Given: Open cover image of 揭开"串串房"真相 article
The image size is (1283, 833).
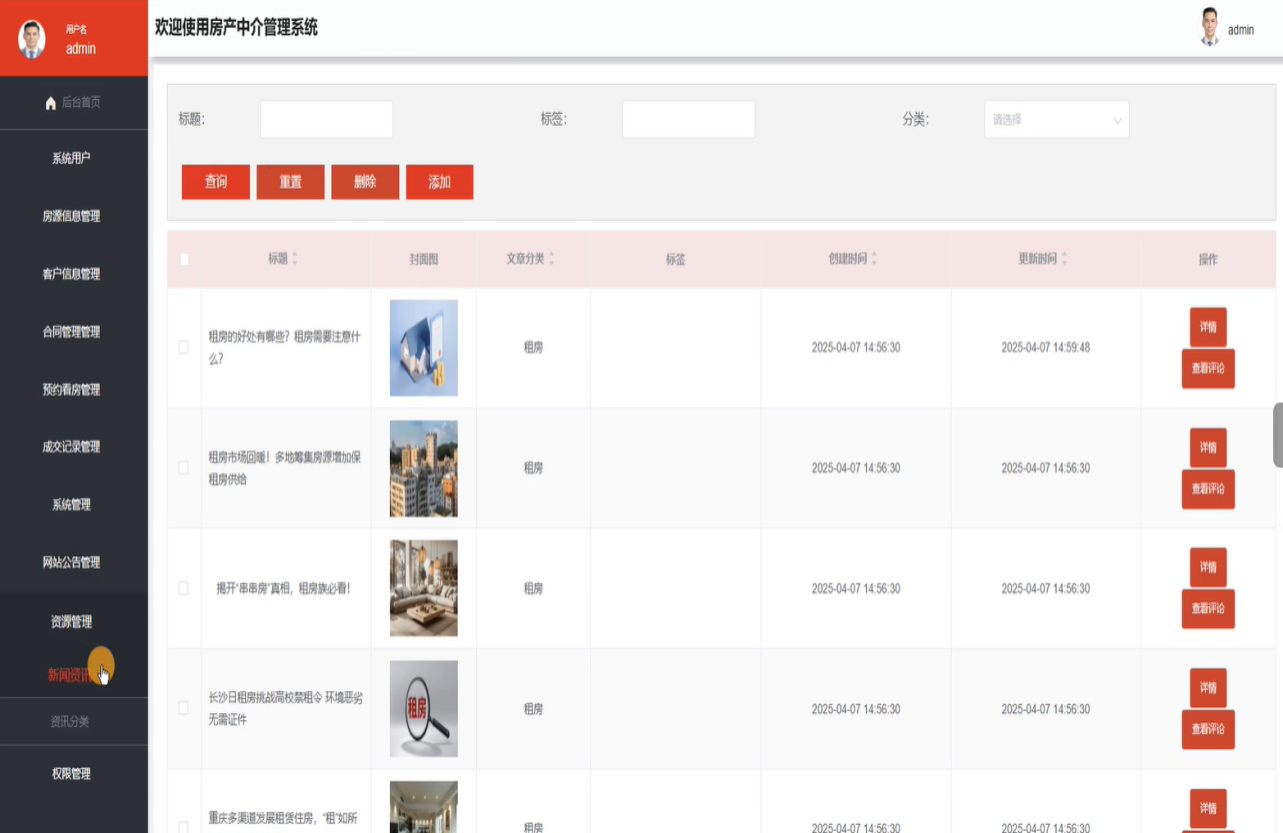Looking at the screenshot, I should [424, 588].
